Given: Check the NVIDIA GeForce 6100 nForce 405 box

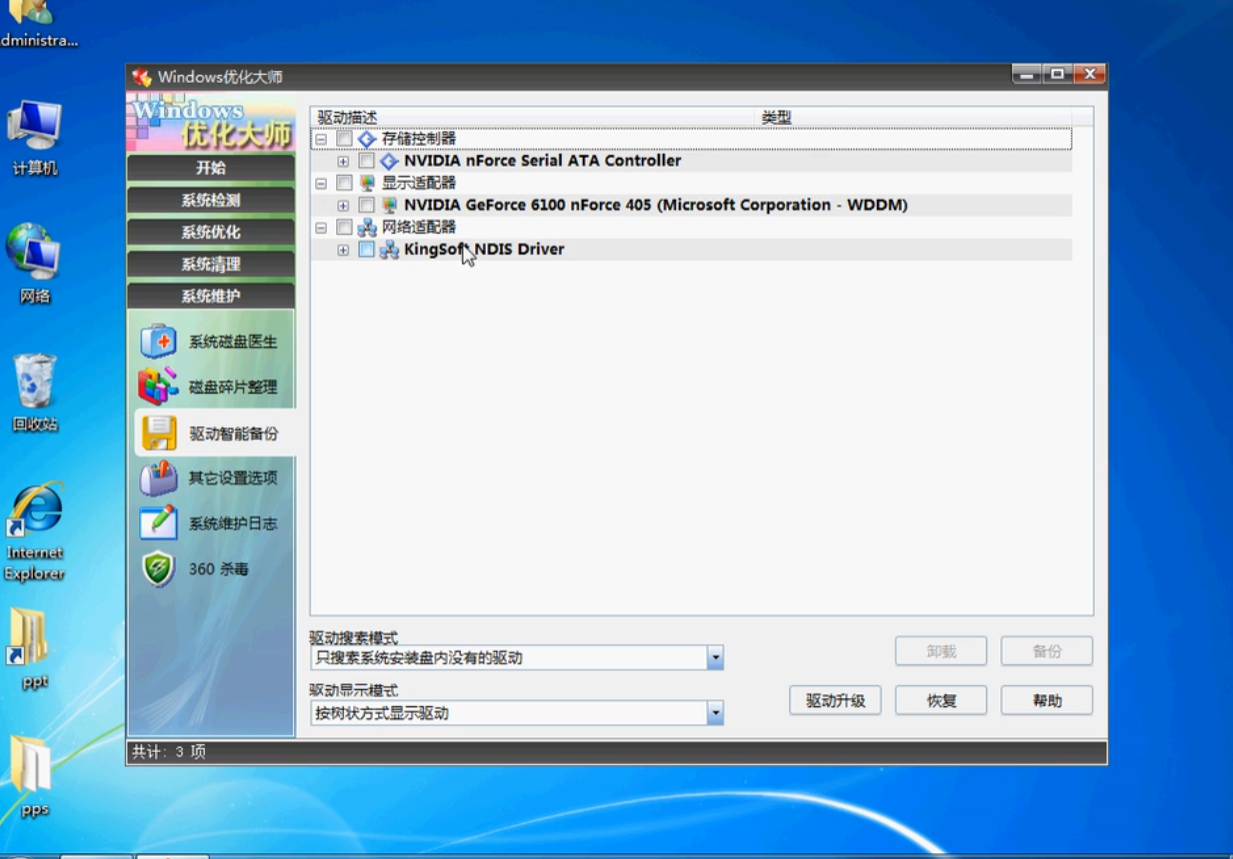Looking at the screenshot, I should pos(367,205).
